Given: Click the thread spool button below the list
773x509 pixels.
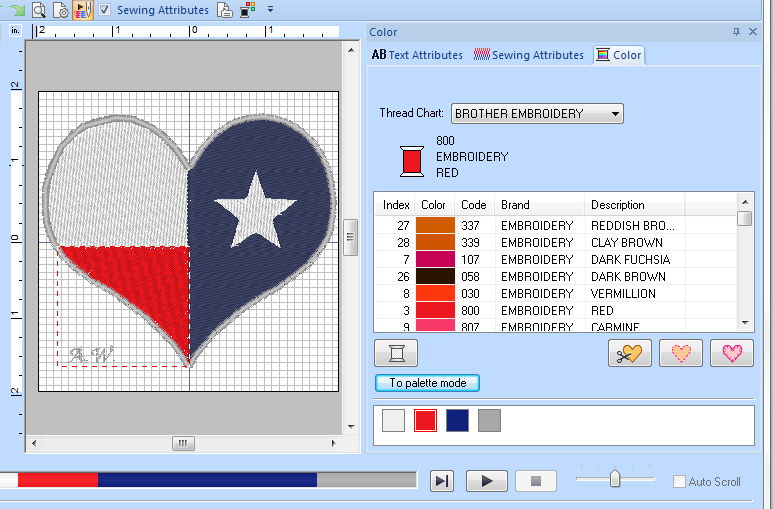Looking at the screenshot, I should tap(396, 353).
